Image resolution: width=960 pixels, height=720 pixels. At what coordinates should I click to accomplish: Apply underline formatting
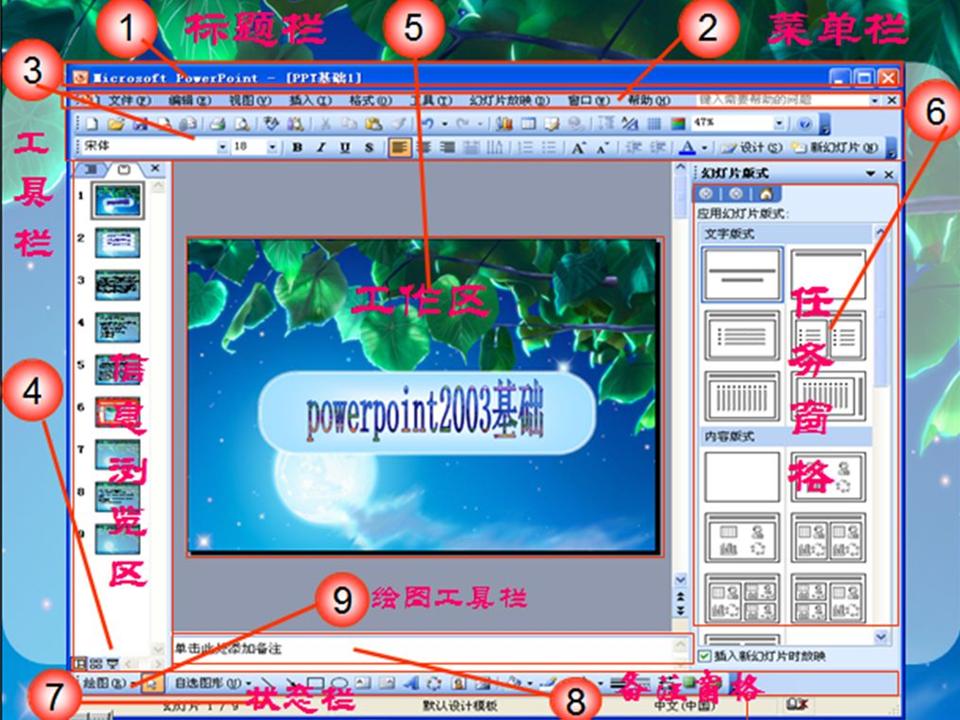(345, 148)
